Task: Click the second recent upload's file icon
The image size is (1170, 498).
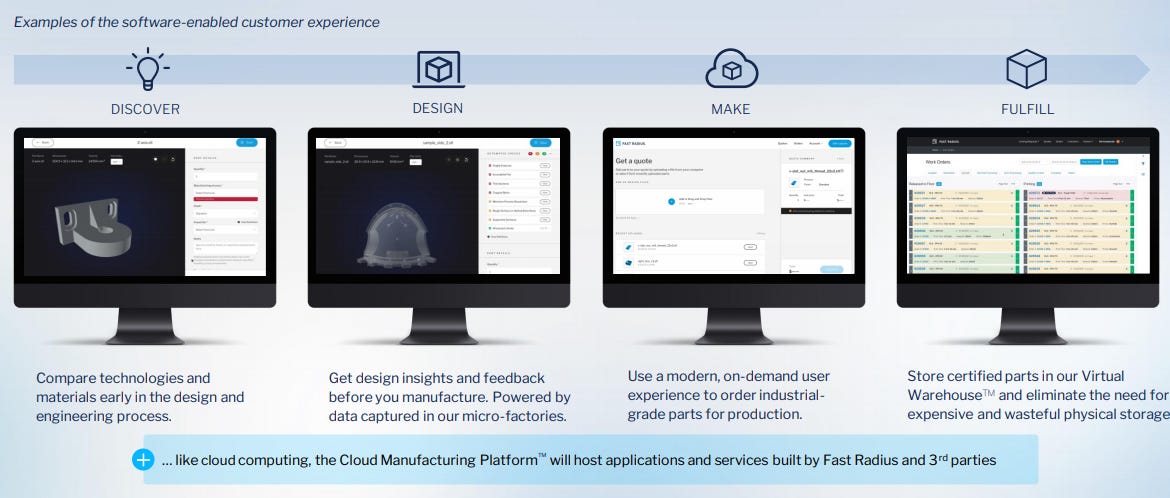Action: coord(628,263)
